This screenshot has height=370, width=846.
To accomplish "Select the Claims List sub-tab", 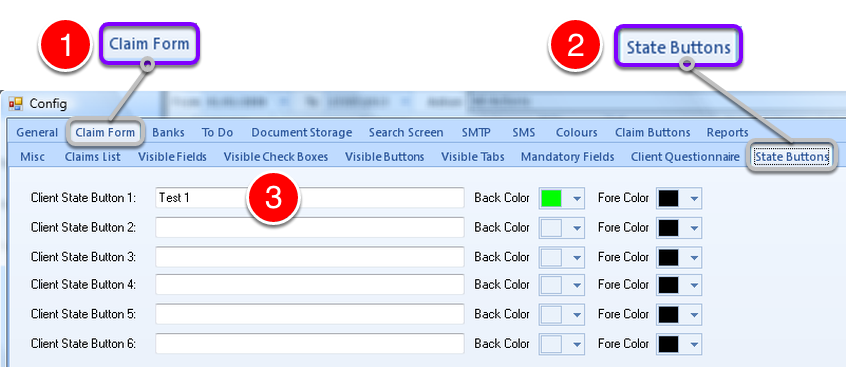I will [93, 157].
